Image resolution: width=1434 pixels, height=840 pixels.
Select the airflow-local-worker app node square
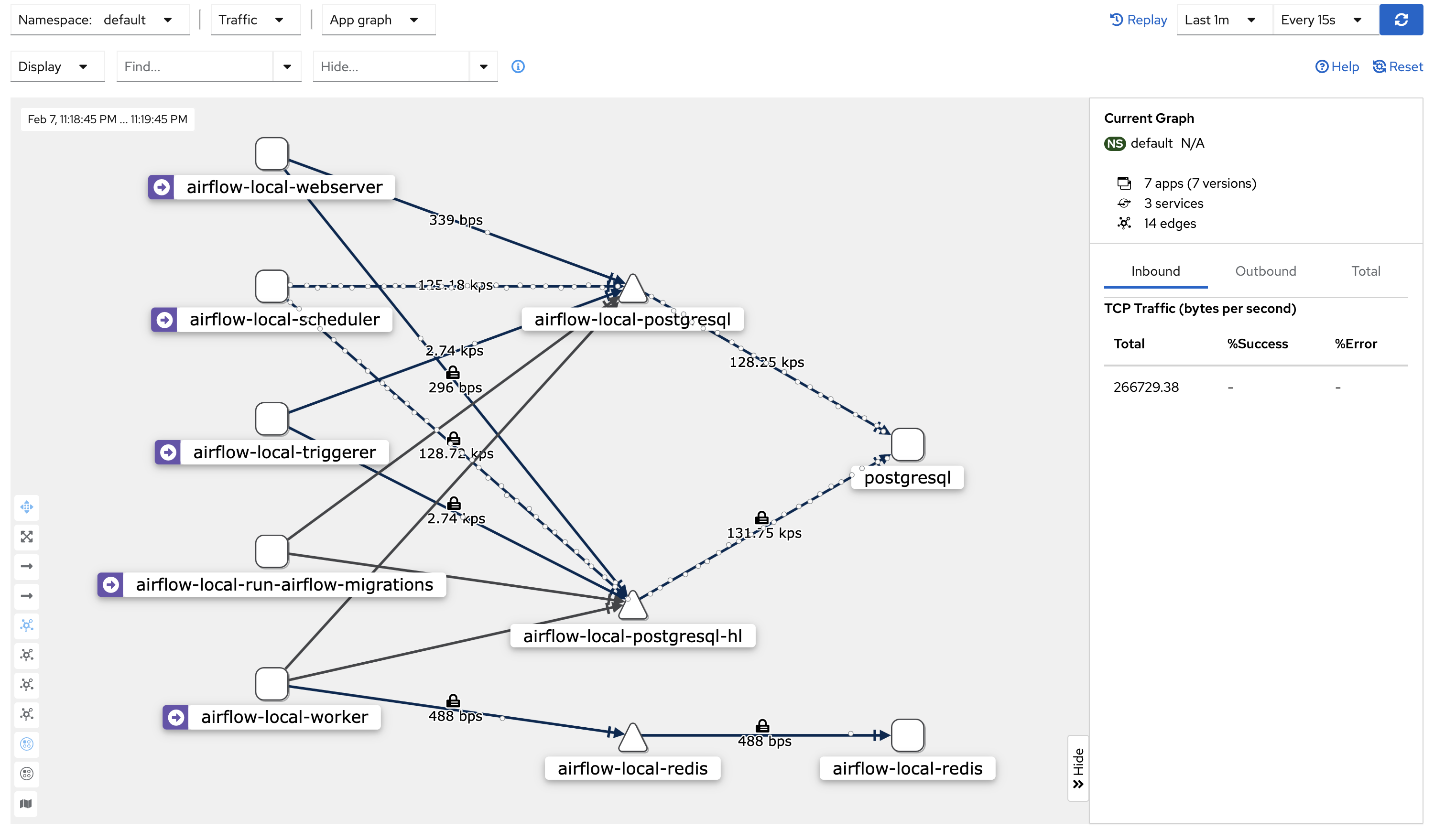(x=272, y=684)
